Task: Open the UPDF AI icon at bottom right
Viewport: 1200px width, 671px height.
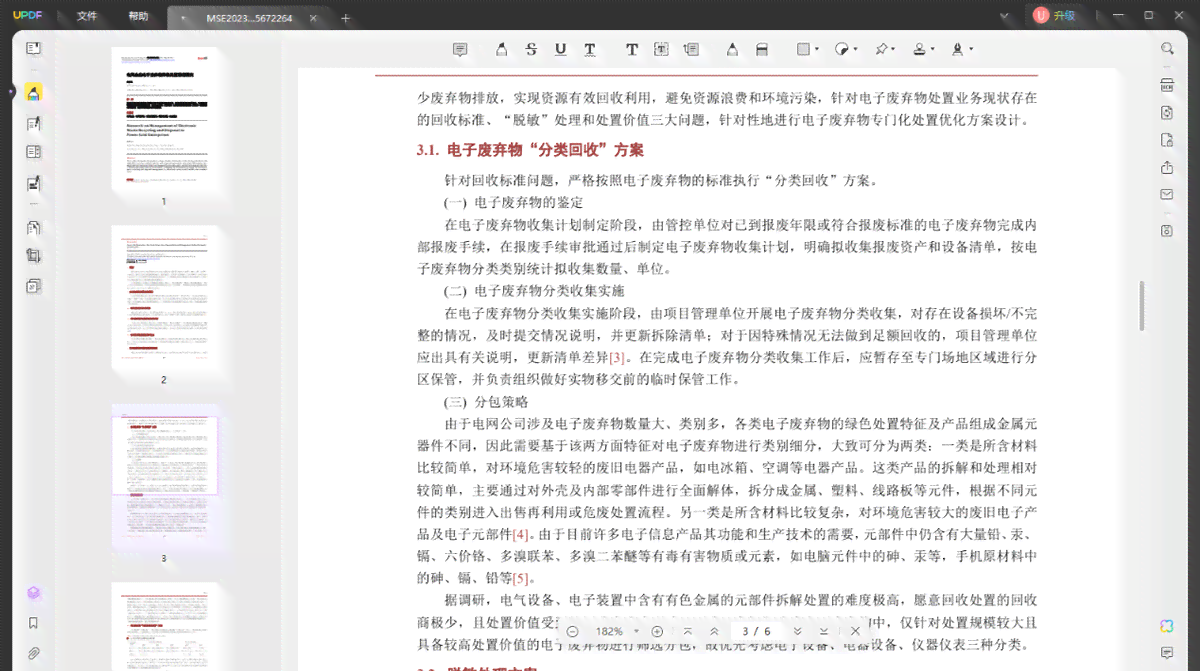Action: 1167,626
